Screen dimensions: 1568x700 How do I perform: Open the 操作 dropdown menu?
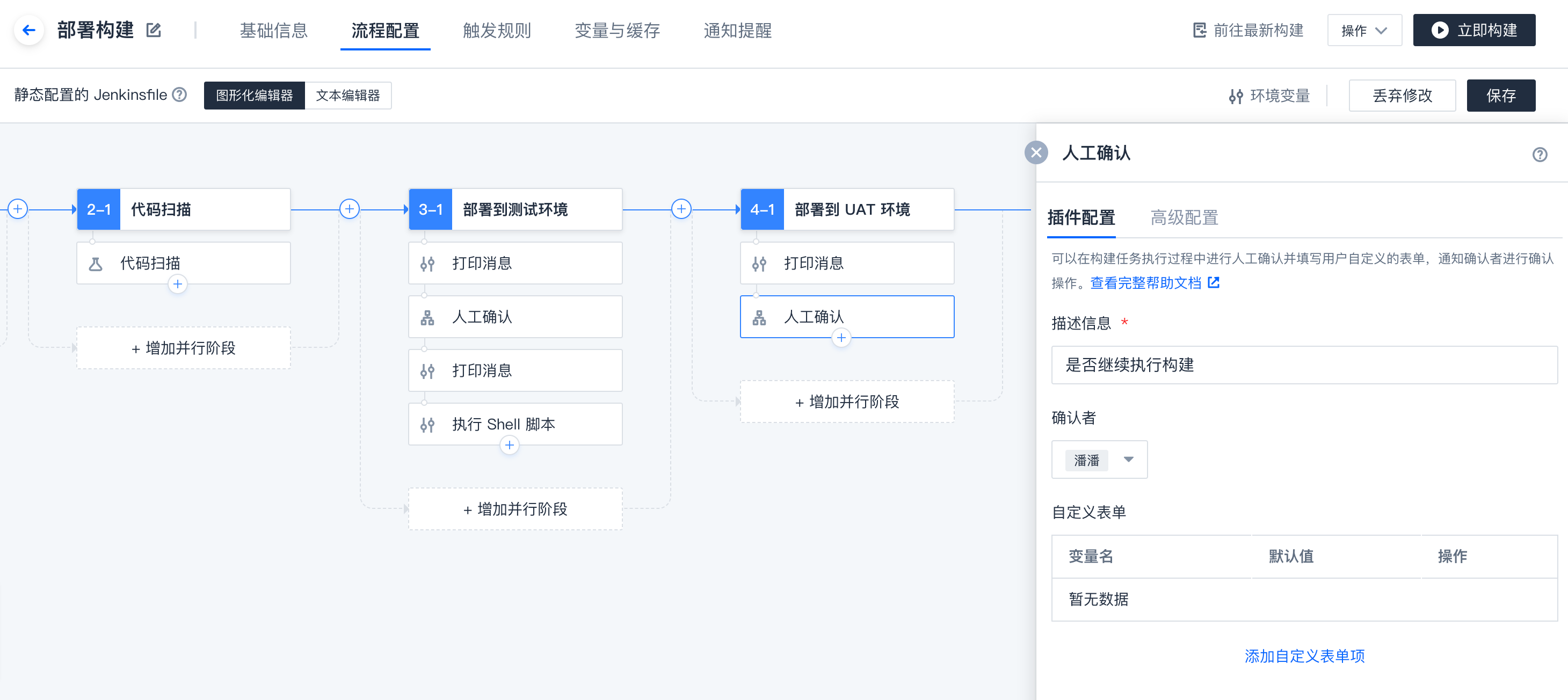[1364, 31]
